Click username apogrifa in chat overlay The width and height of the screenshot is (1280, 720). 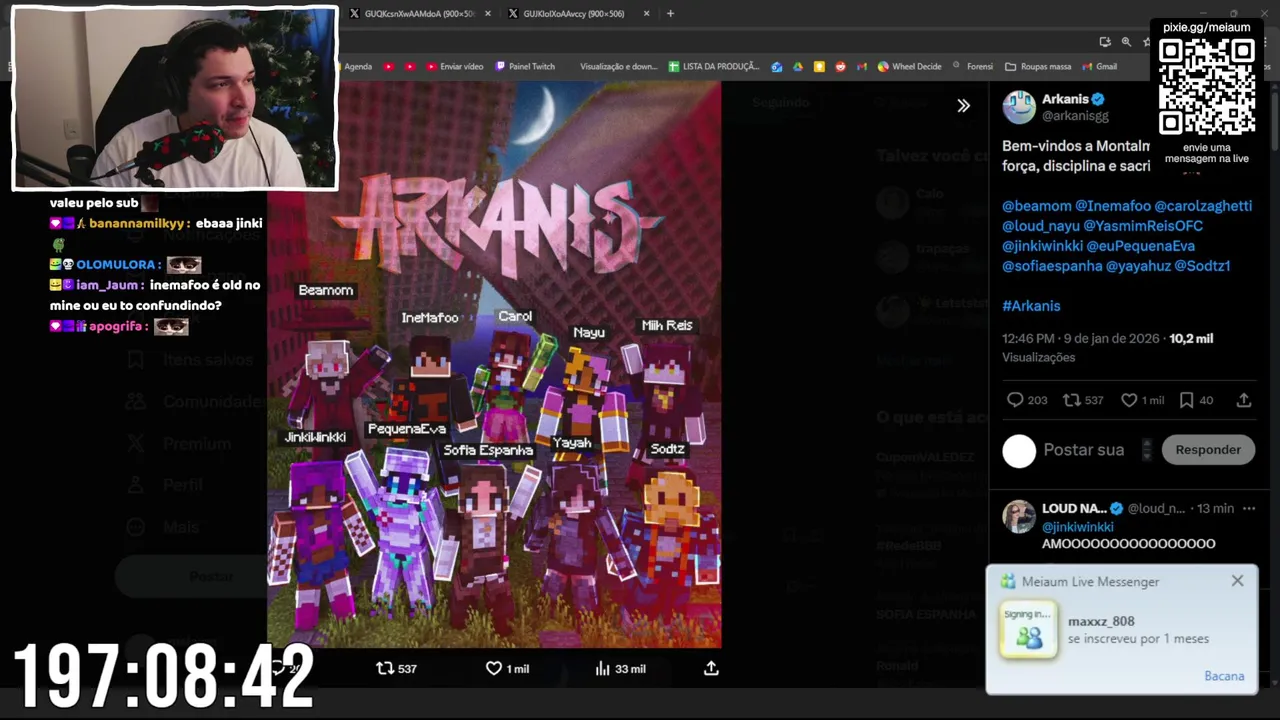tap(117, 327)
